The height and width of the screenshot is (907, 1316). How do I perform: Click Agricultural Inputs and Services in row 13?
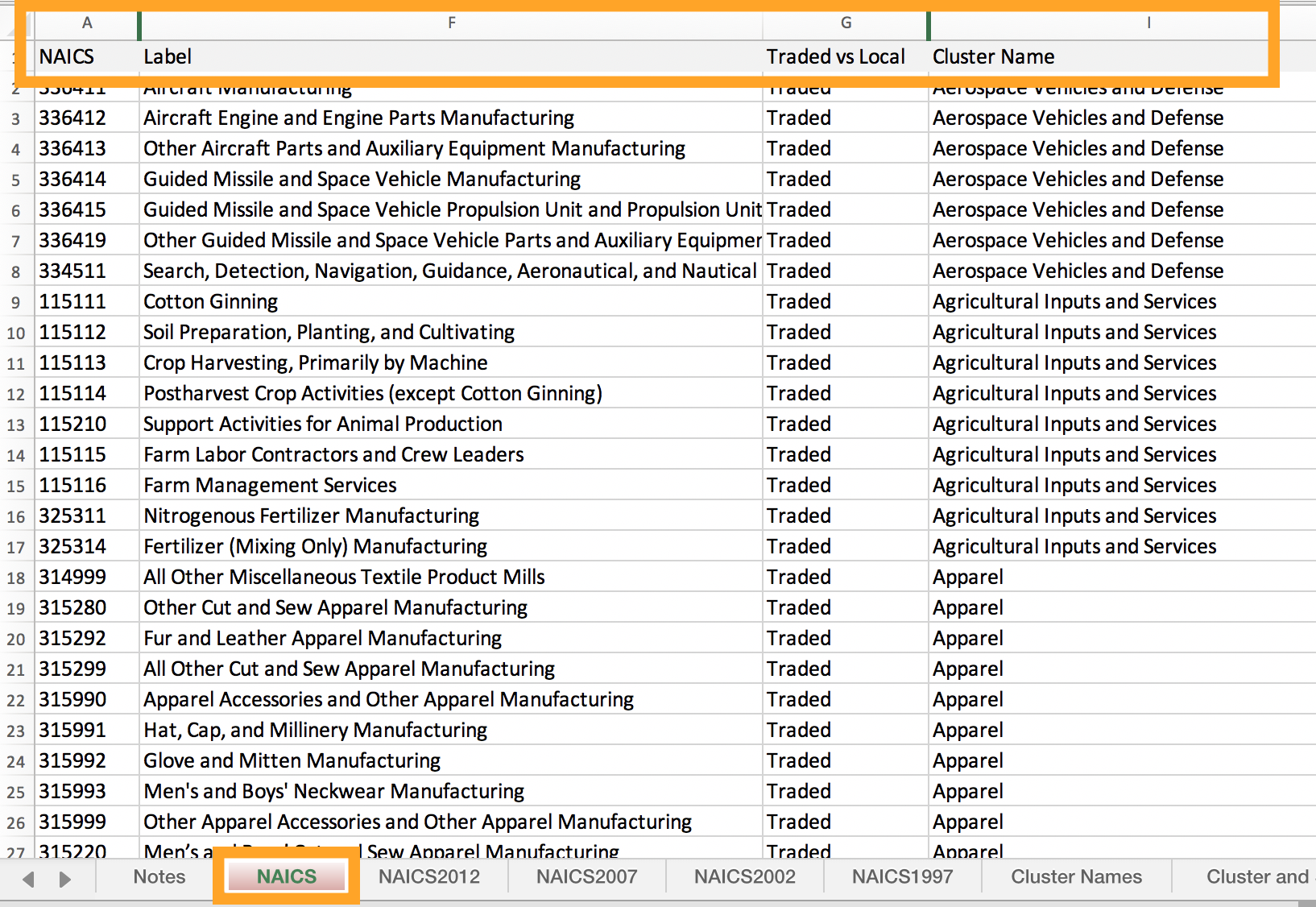pyautogui.click(x=1123, y=424)
